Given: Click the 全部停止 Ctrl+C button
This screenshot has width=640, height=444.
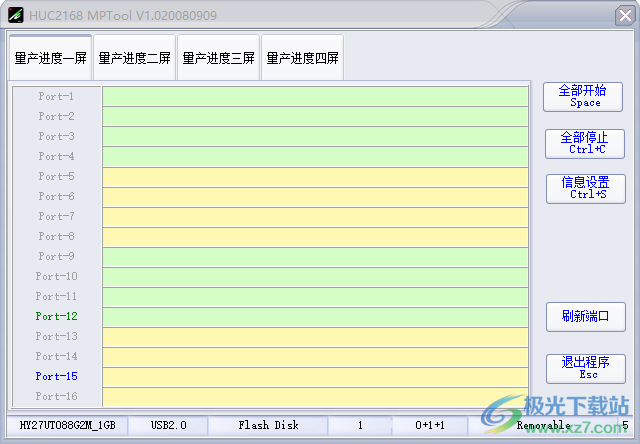Looking at the screenshot, I should (x=585, y=144).
